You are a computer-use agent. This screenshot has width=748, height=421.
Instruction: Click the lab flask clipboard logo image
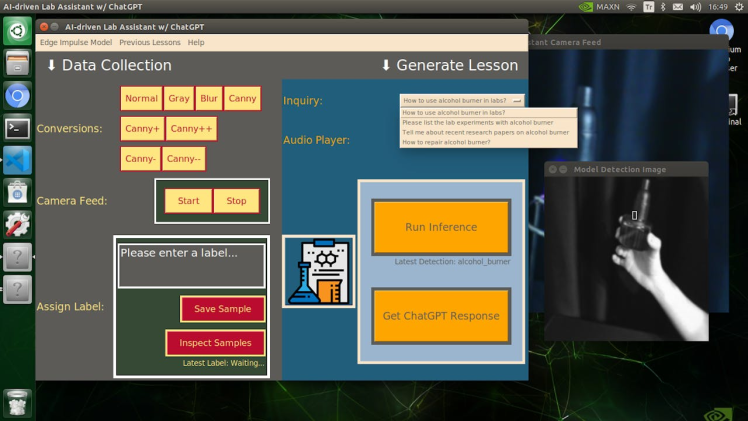[x=319, y=271]
